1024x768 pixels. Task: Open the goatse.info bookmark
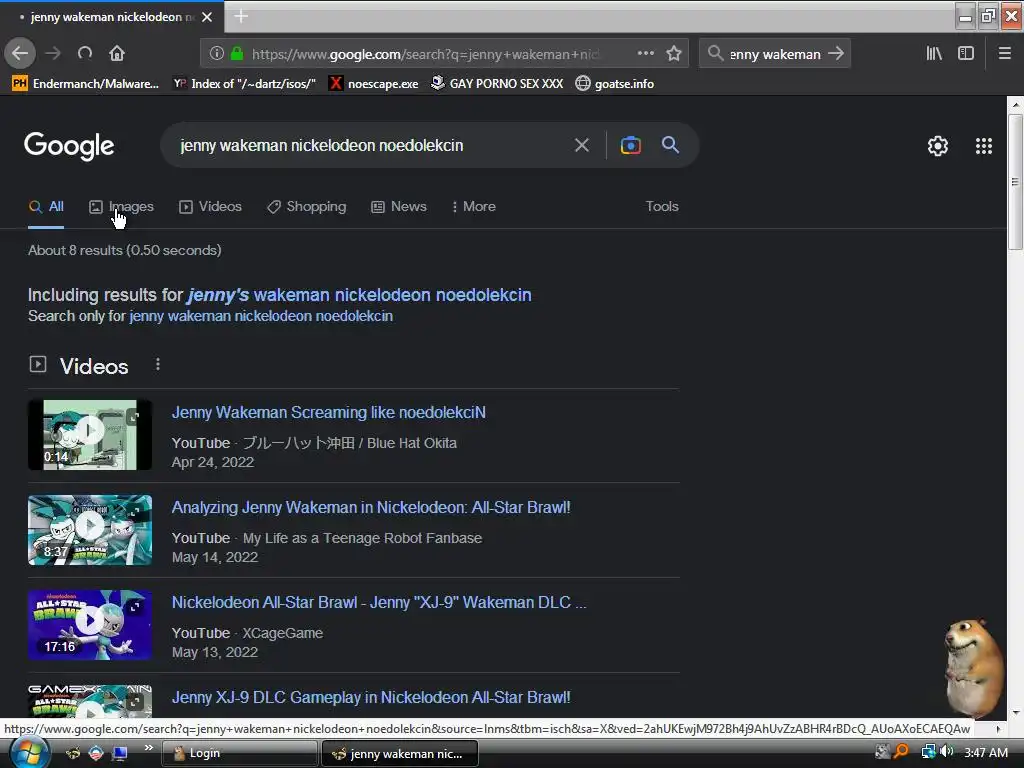click(615, 84)
